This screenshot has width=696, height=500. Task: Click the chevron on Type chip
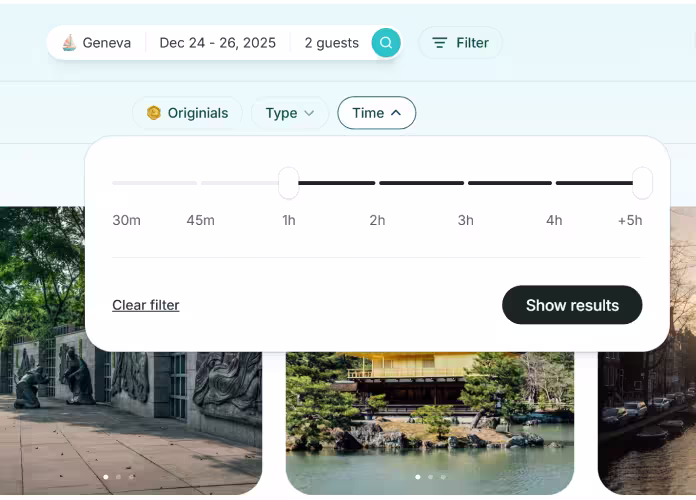point(309,113)
